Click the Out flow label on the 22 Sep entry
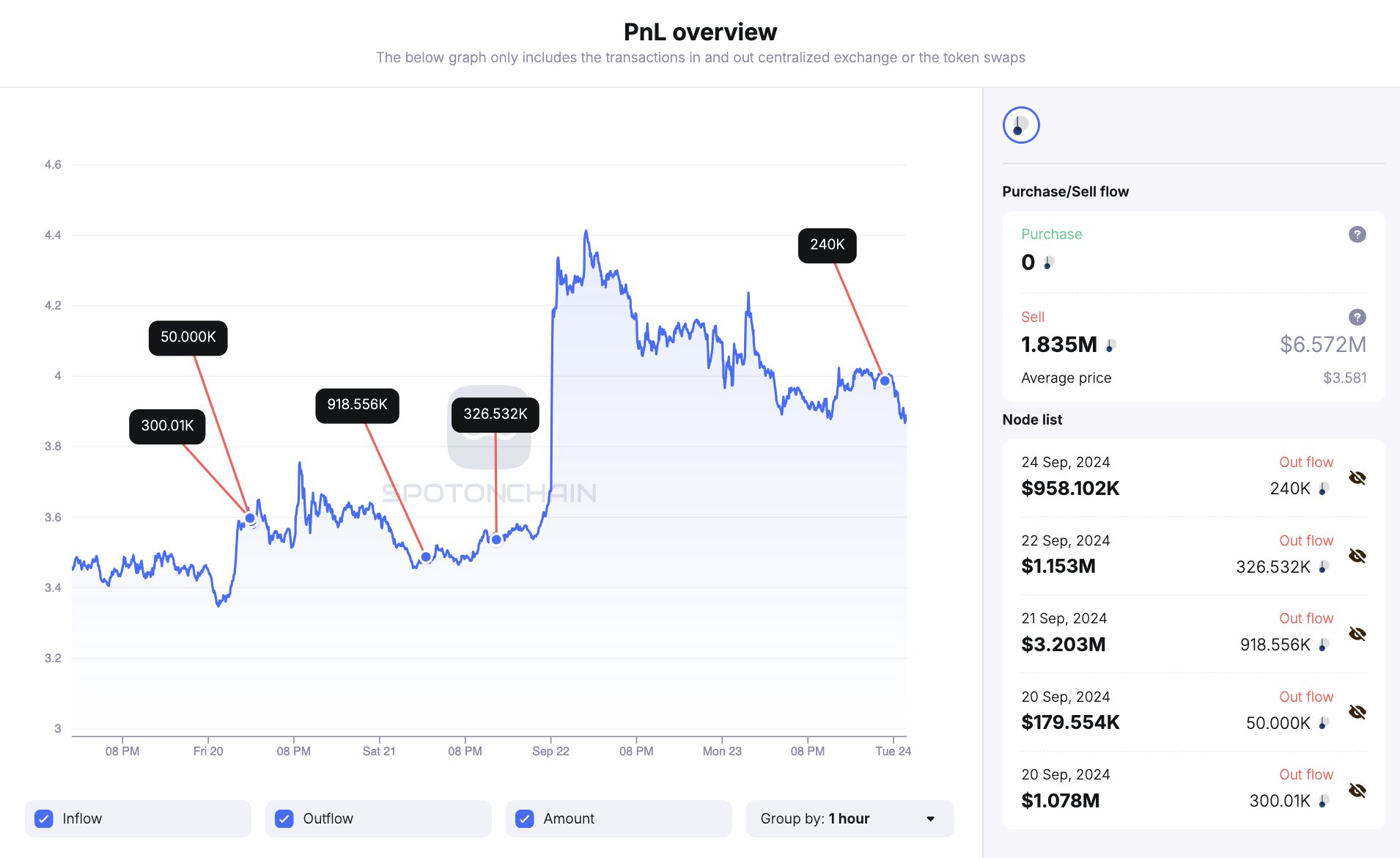Image resolution: width=1400 pixels, height=858 pixels. tap(1306, 540)
